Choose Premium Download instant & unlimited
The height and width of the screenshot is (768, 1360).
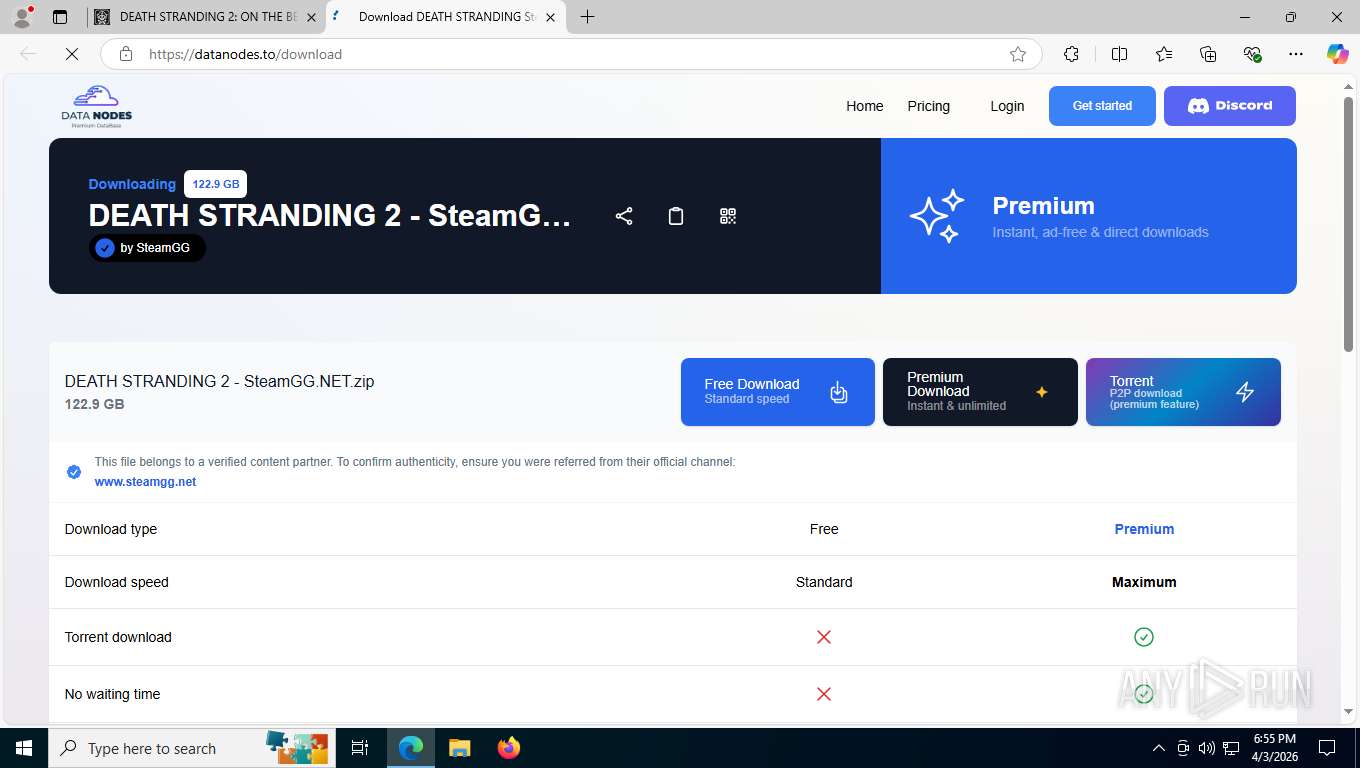coord(980,392)
